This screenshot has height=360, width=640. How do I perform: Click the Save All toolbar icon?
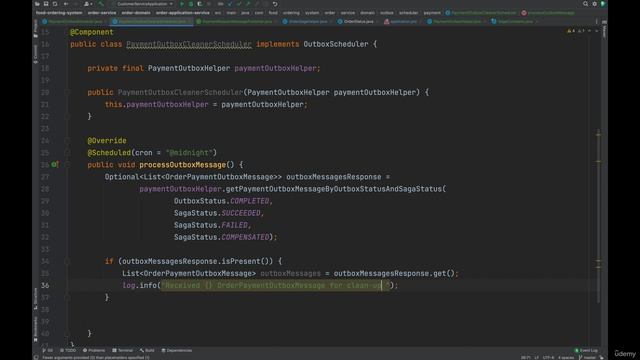coord(46,4)
